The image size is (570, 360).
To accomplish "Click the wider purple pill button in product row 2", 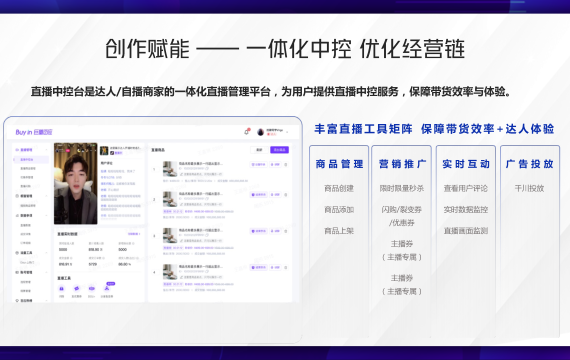I will click(x=258, y=195).
